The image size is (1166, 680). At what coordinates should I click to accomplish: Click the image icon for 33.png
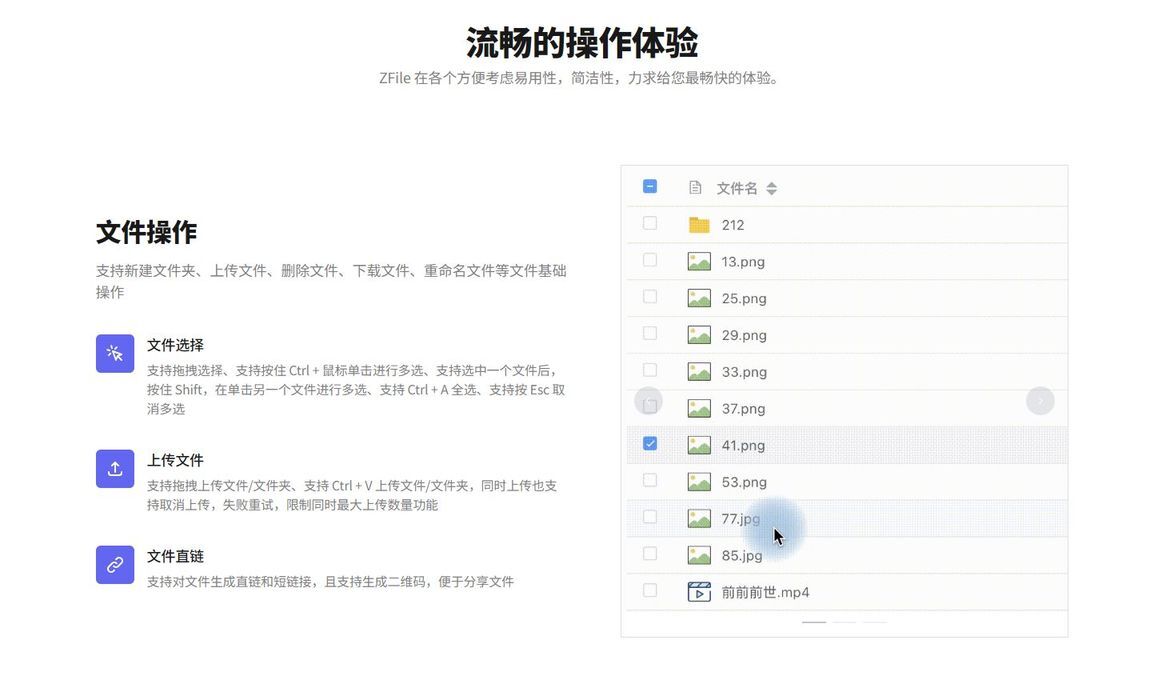[x=699, y=371]
